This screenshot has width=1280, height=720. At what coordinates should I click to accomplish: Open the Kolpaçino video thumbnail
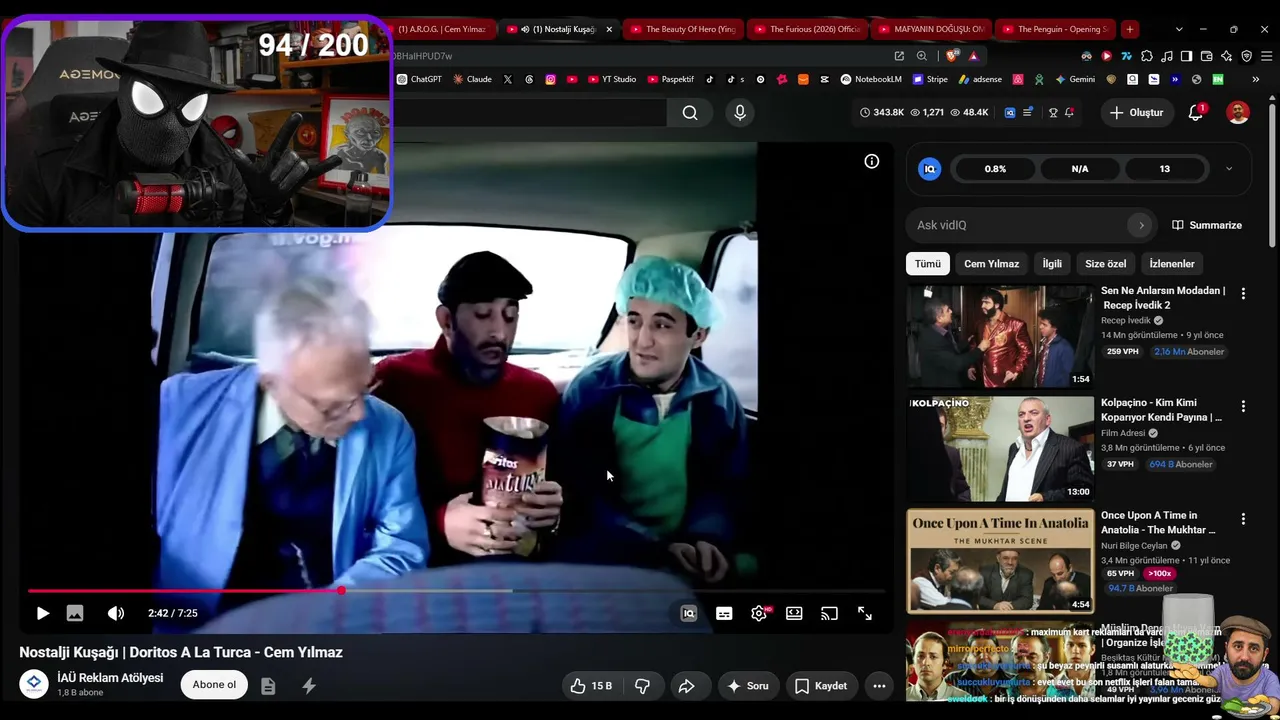[1000, 449]
